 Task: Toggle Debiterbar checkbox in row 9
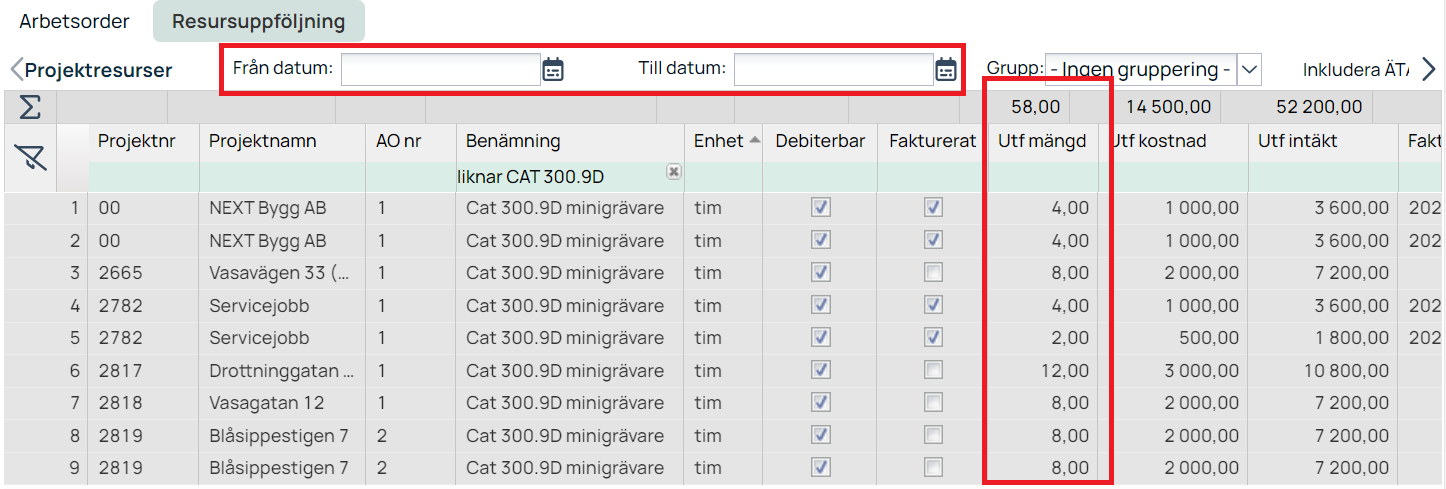point(821,467)
